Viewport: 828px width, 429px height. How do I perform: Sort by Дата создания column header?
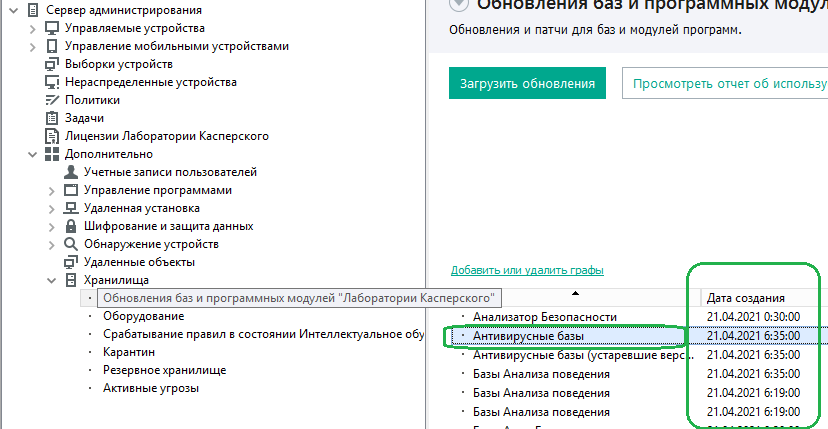746,298
